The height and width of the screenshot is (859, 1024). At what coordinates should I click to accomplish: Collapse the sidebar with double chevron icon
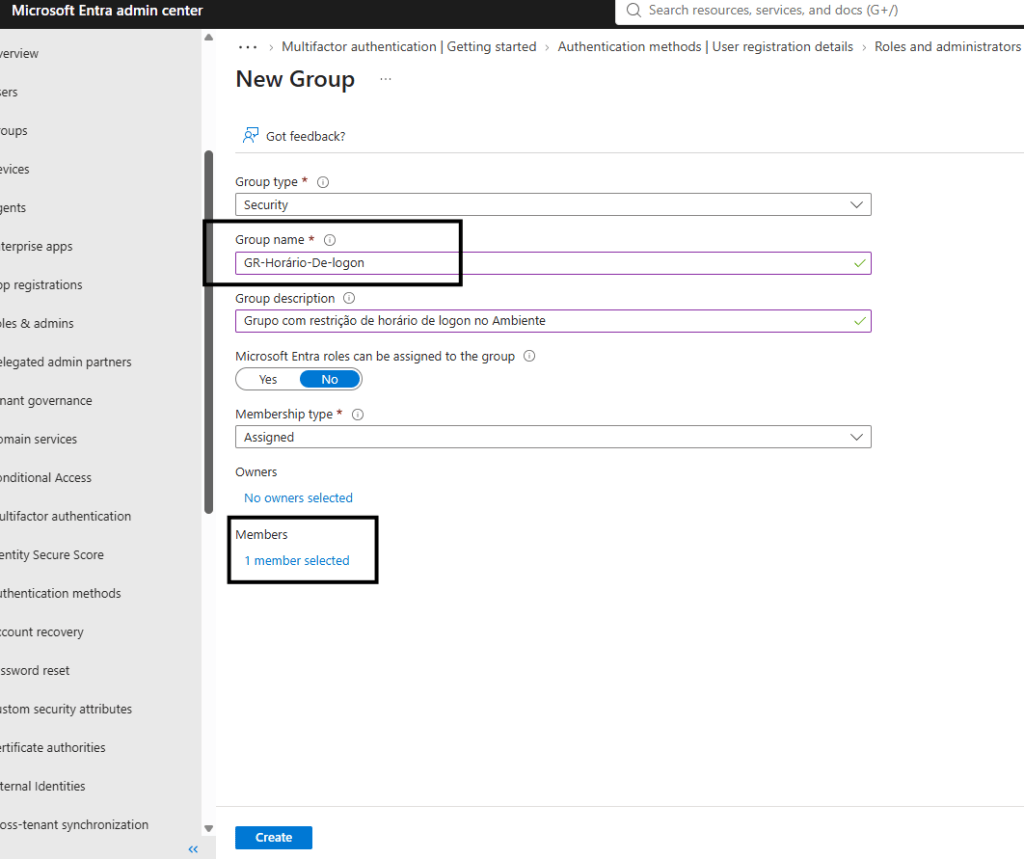[x=193, y=849]
